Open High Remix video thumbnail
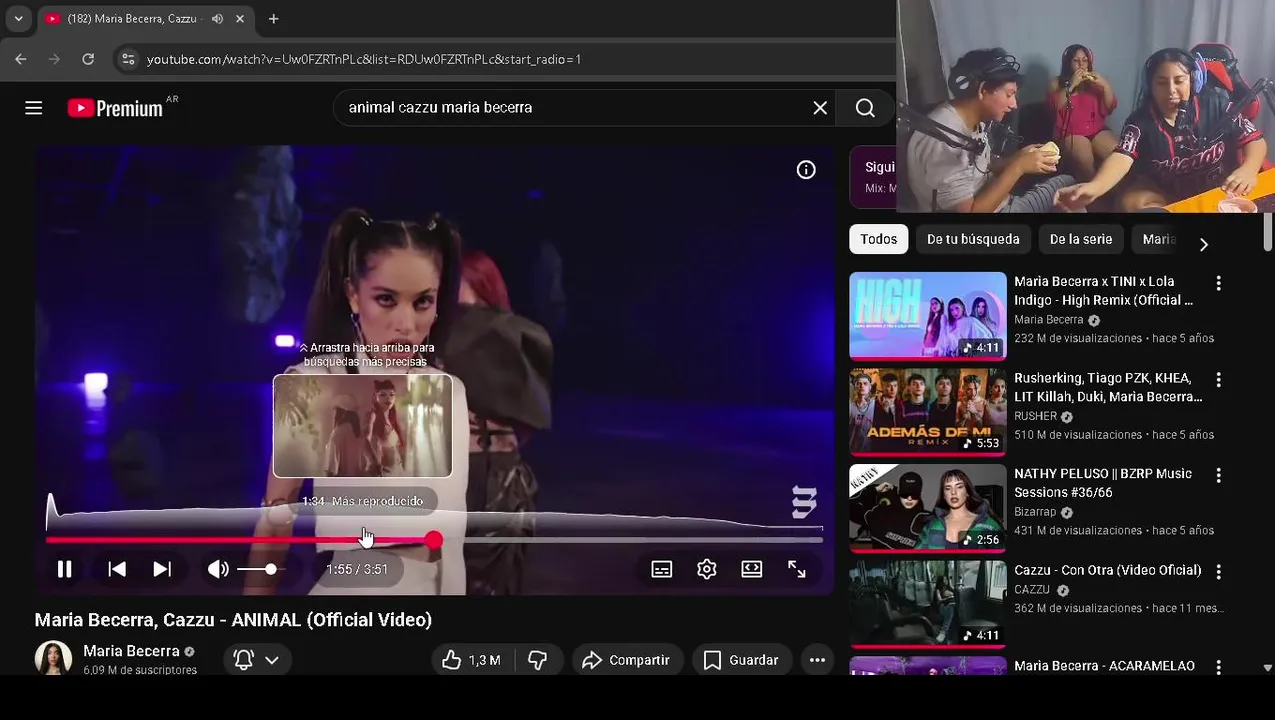Screen dimensions: 1275x720 tap(928, 315)
